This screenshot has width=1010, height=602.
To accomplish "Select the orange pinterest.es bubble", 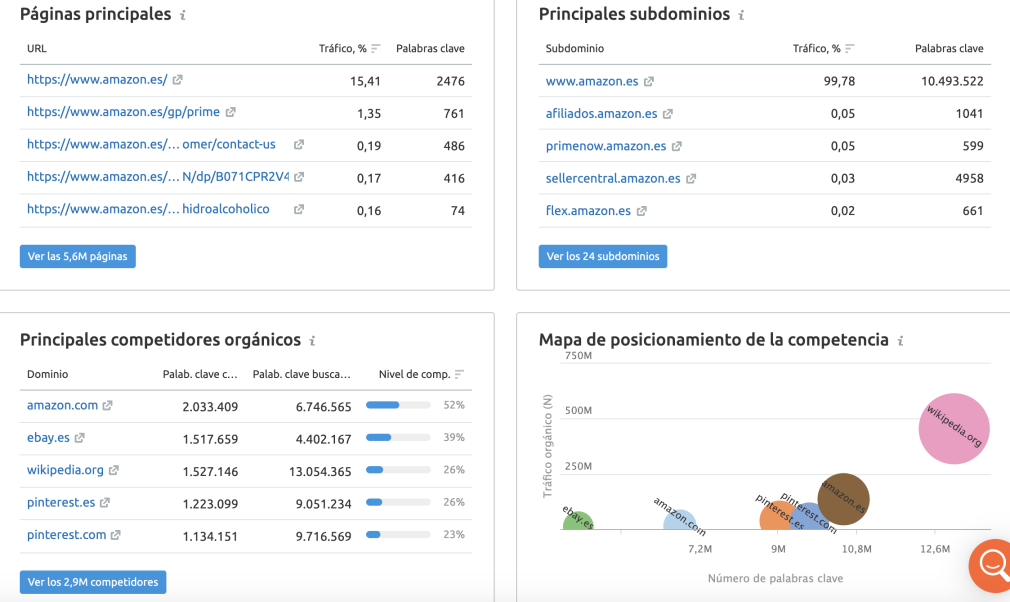I will click(x=775, y=517).
